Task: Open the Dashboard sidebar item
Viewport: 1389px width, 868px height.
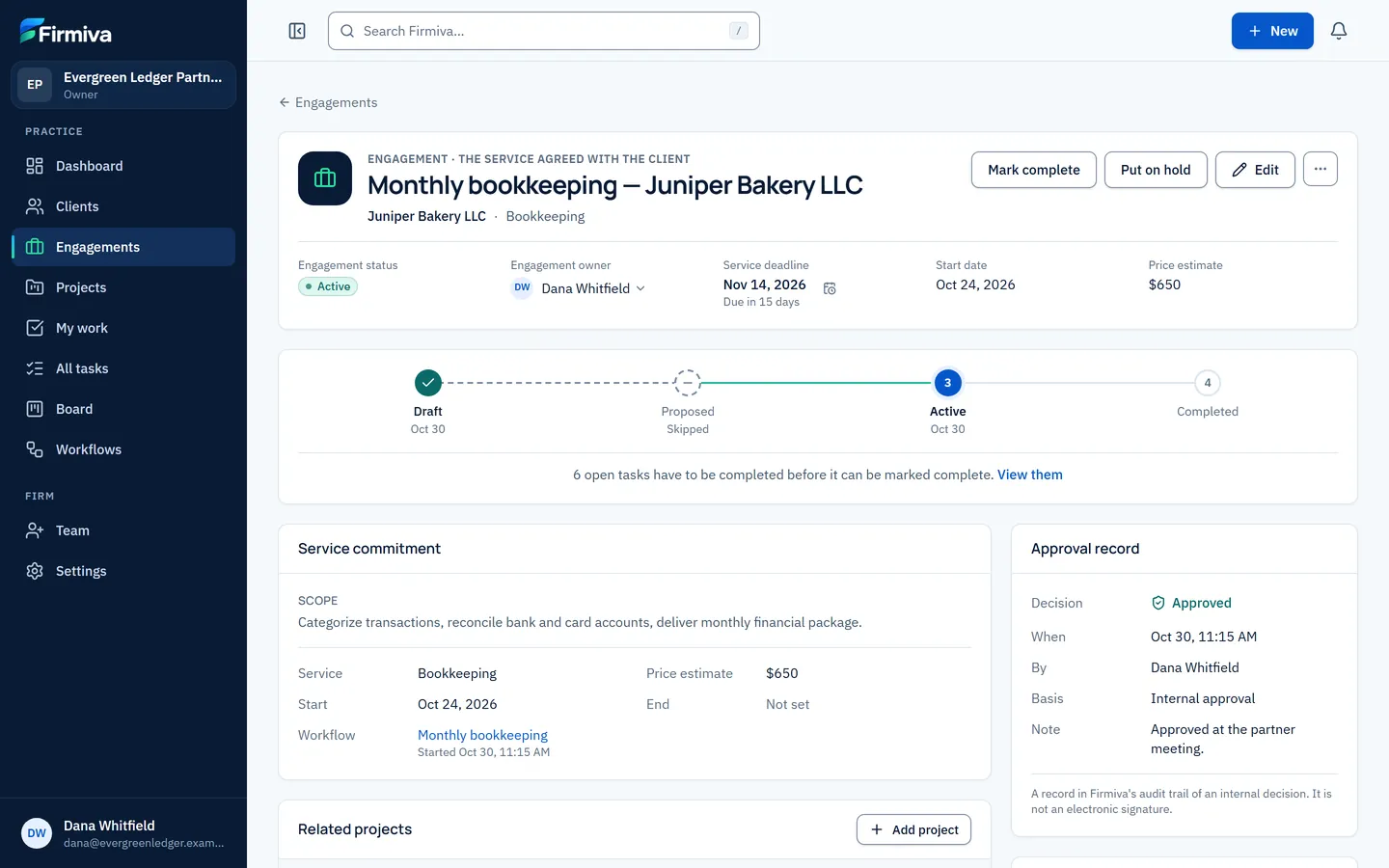Action: (x=123, y=166)
